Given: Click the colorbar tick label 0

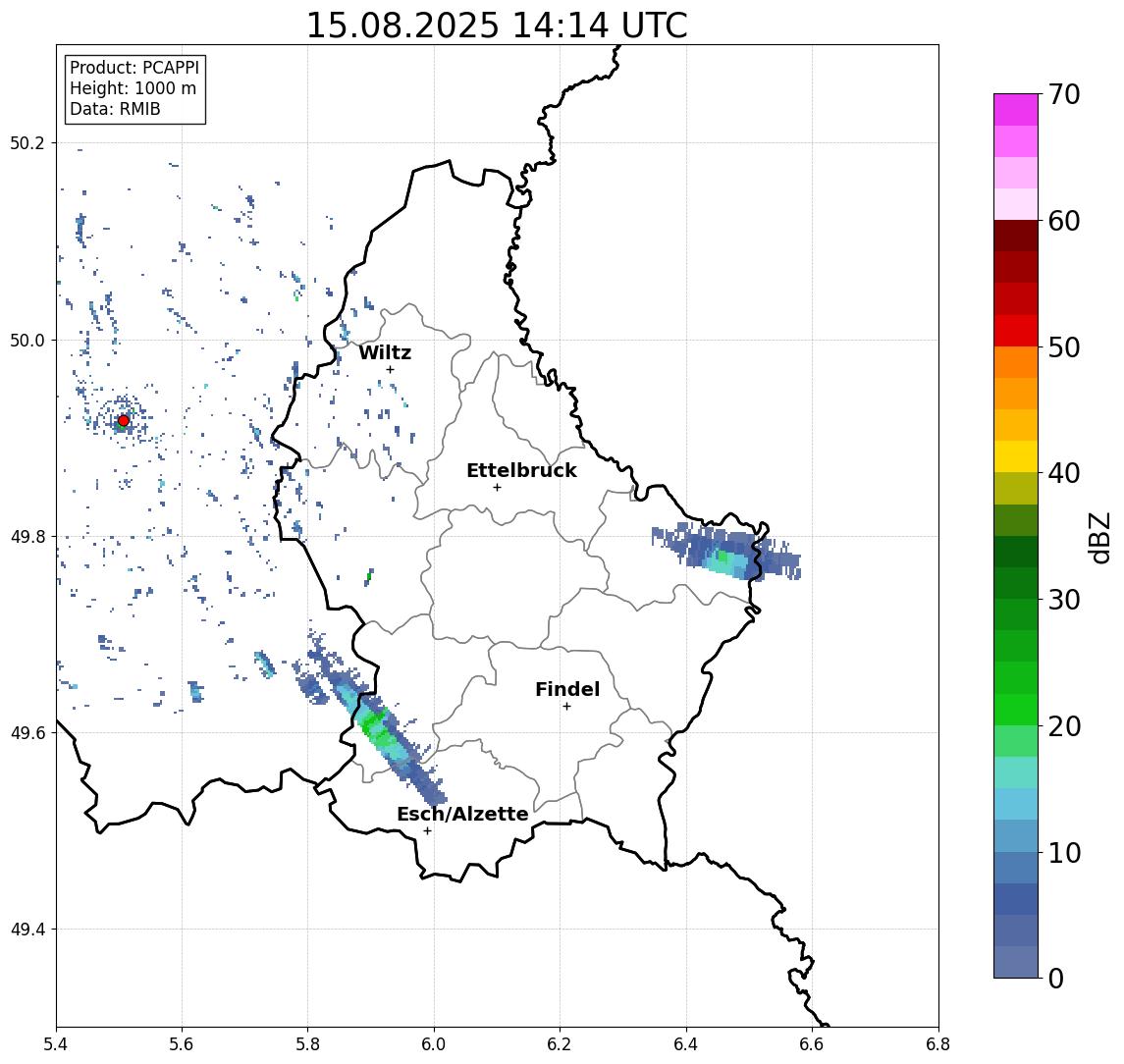Looking at the screenshot, I should pos(1056,979).
